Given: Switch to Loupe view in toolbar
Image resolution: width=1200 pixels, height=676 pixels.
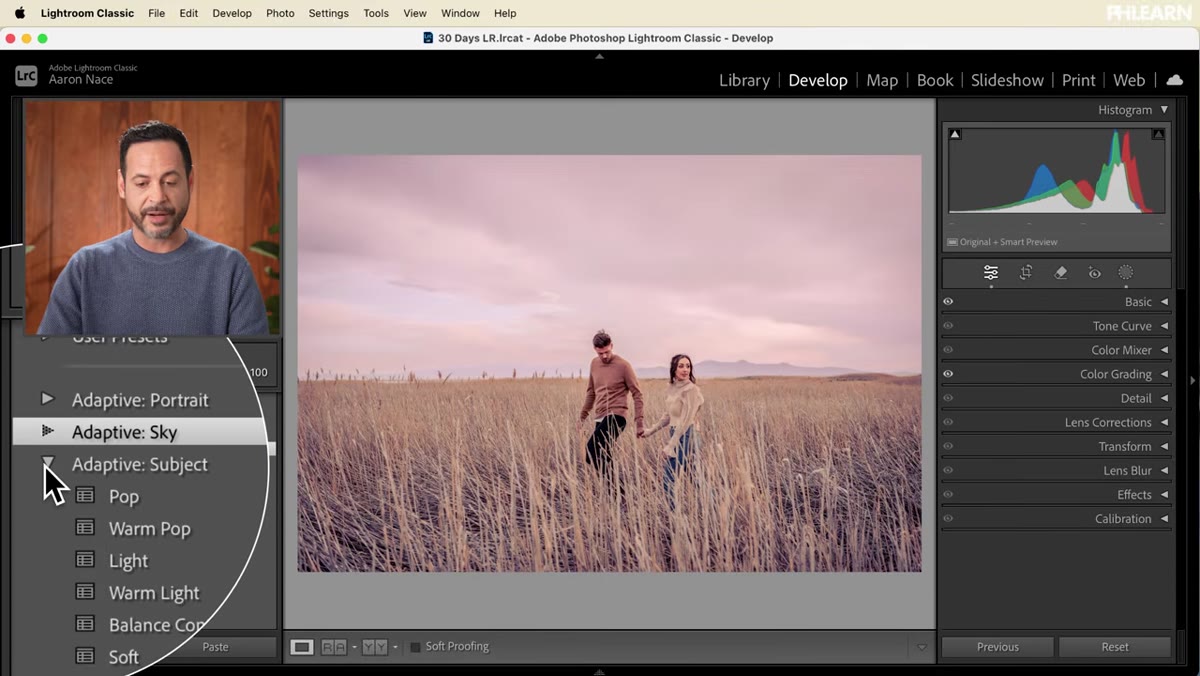Looking at the screenshot, I should 301,647.
